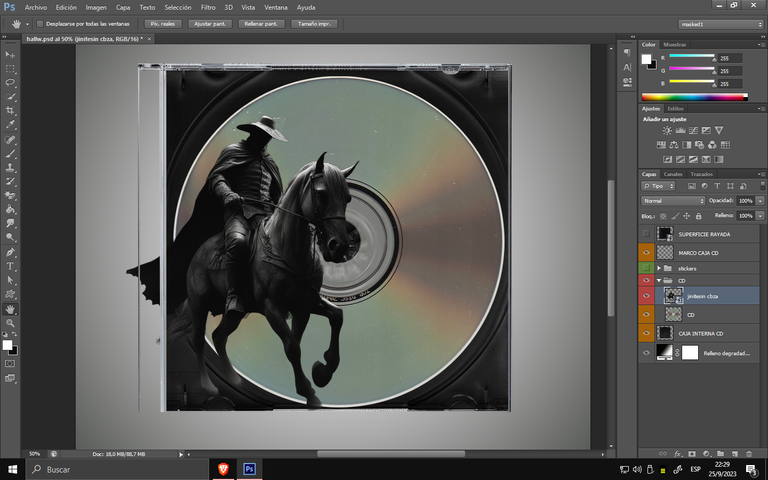Image resolution: width=768 pixels, height=480 pixels.
Task: Hide the CD group folder
Action: tap(646, 280)
